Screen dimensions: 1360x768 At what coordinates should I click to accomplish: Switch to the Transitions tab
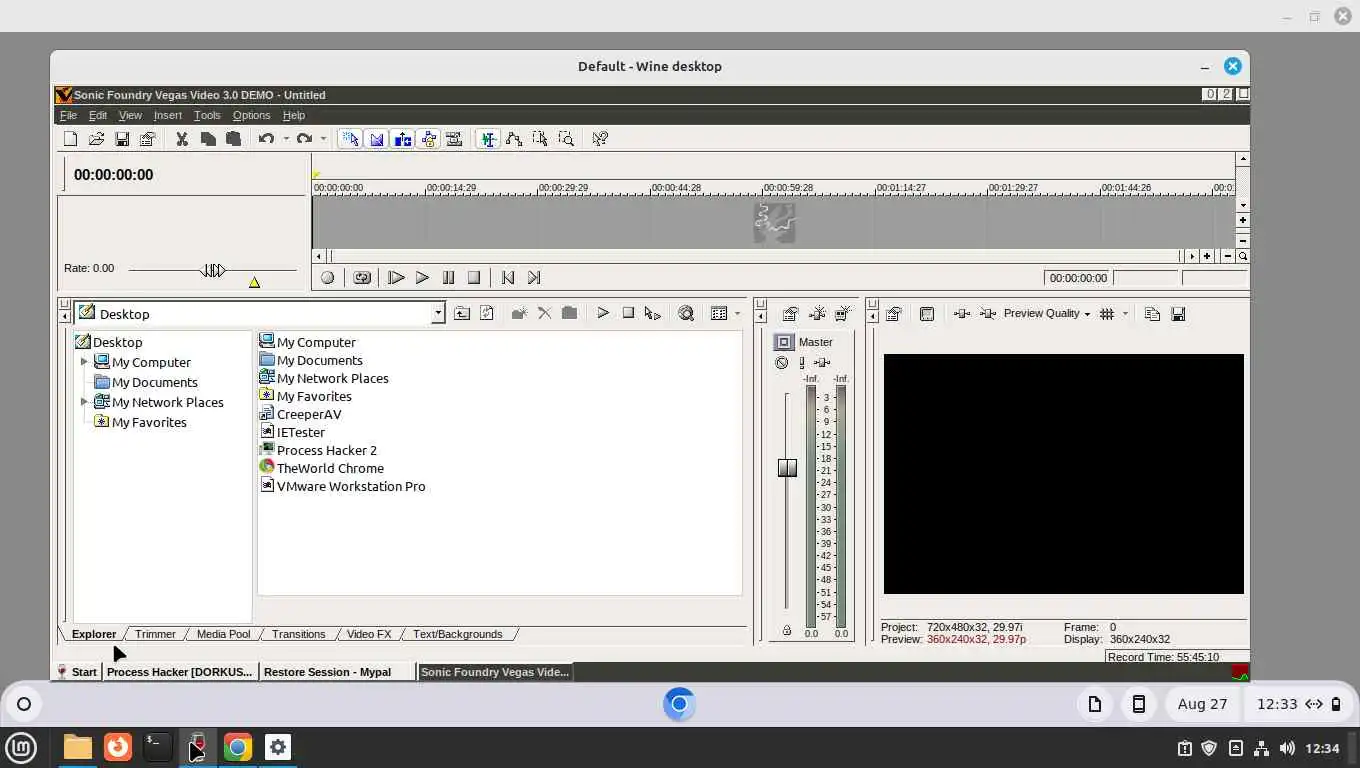point(298,634)
